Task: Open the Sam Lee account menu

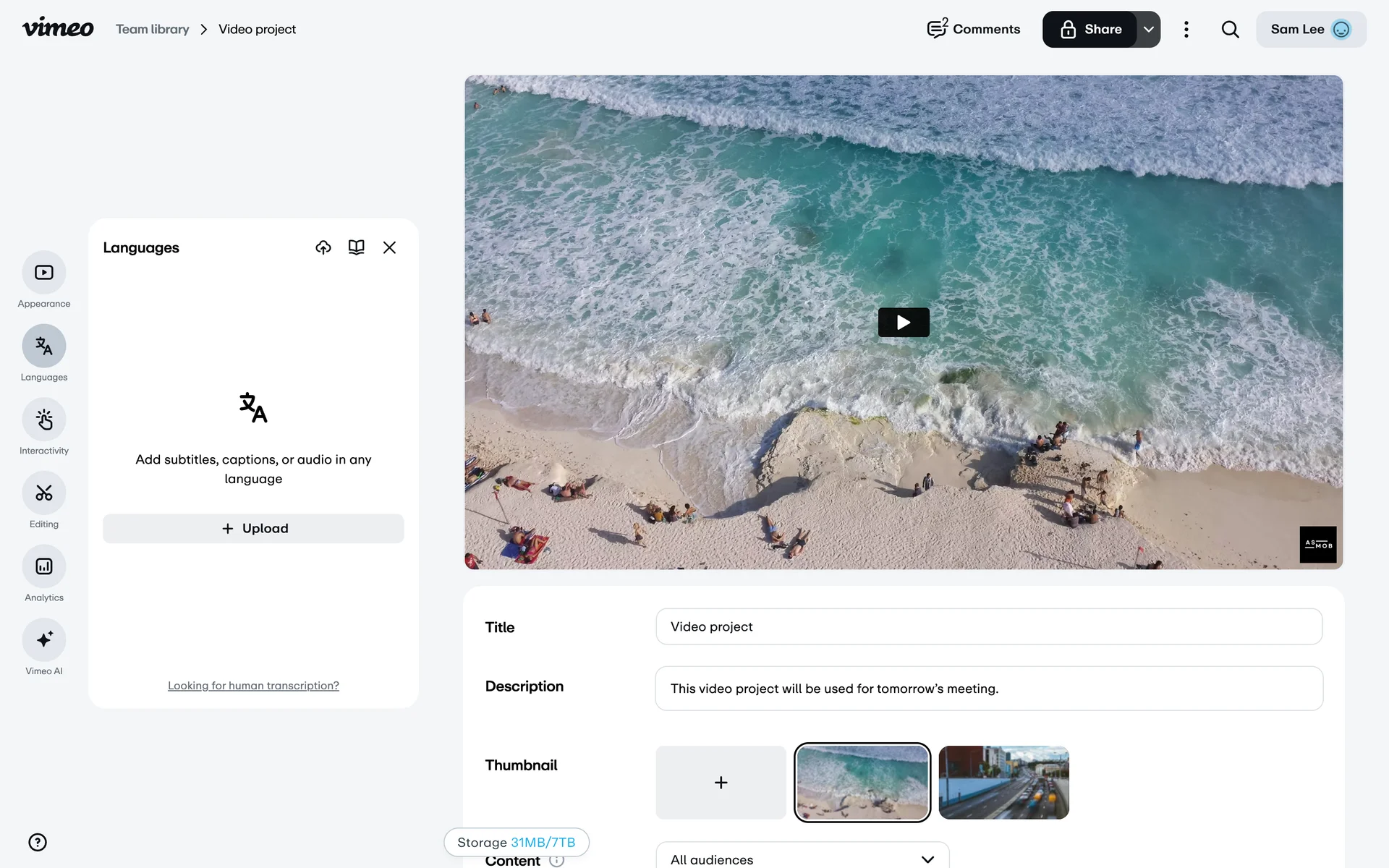Action: click(1310, 30)
